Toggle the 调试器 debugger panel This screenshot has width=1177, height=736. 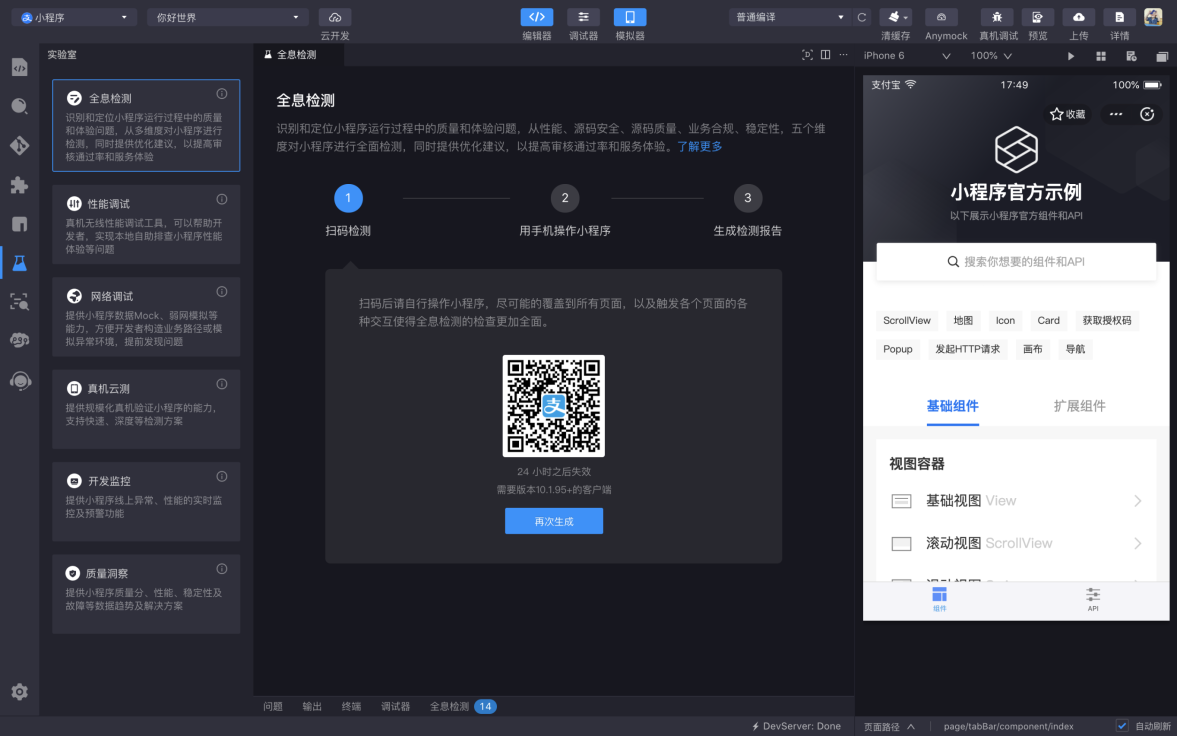click(583, 17)
